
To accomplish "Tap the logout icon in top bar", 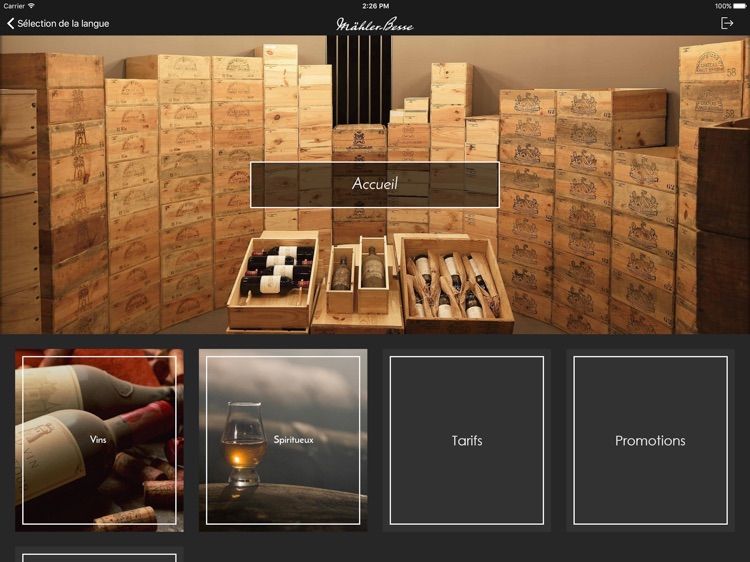I will (x=727, y=23).
